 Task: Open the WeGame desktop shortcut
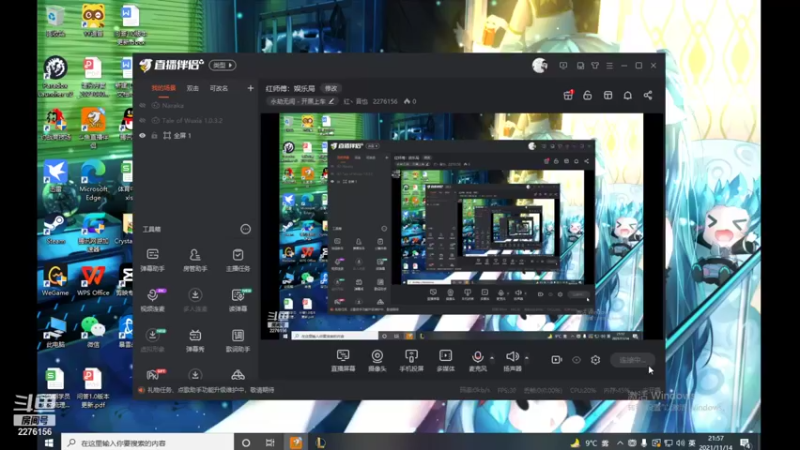pyautogui.click(x=55, y=281)
